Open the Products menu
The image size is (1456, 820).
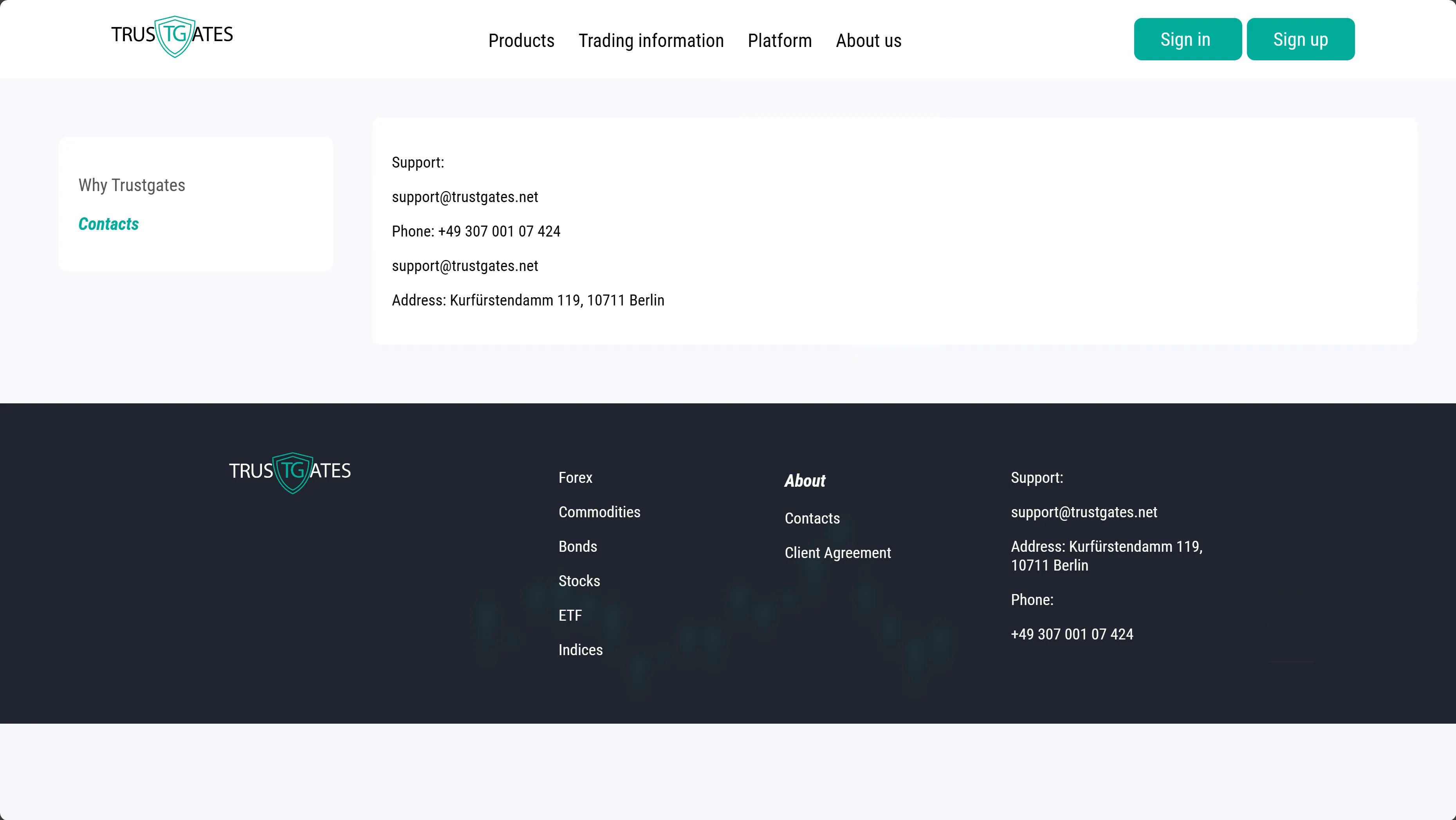click(521, 41)
